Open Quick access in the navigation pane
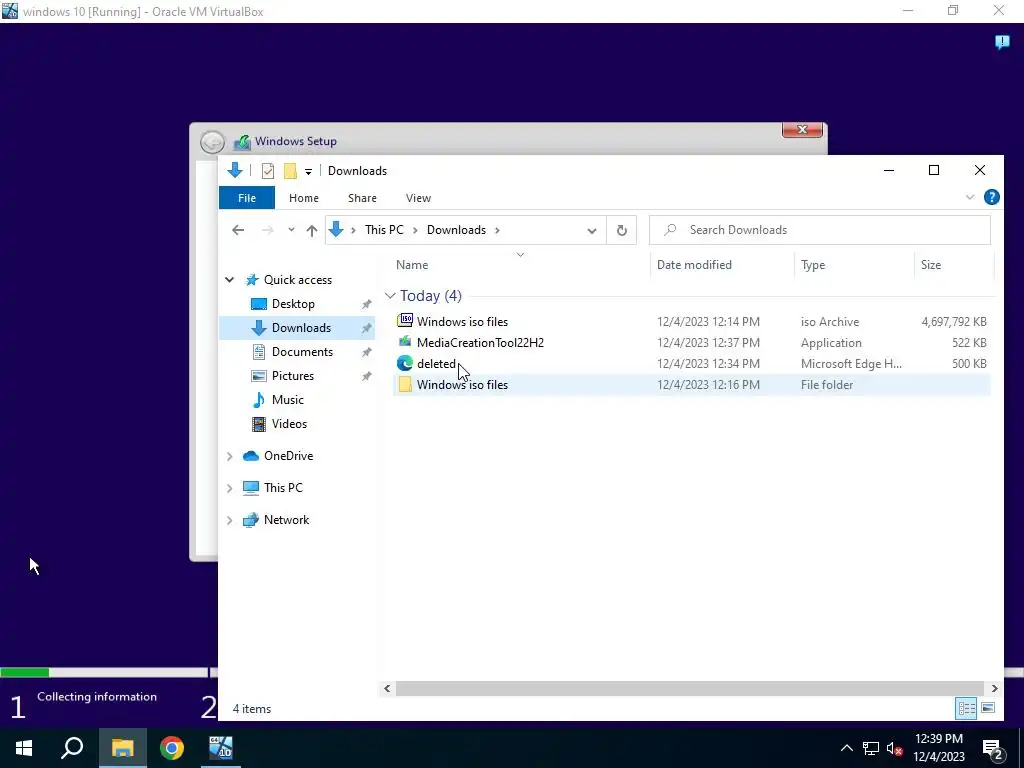 pyautogui.click(x=298, y=280)
